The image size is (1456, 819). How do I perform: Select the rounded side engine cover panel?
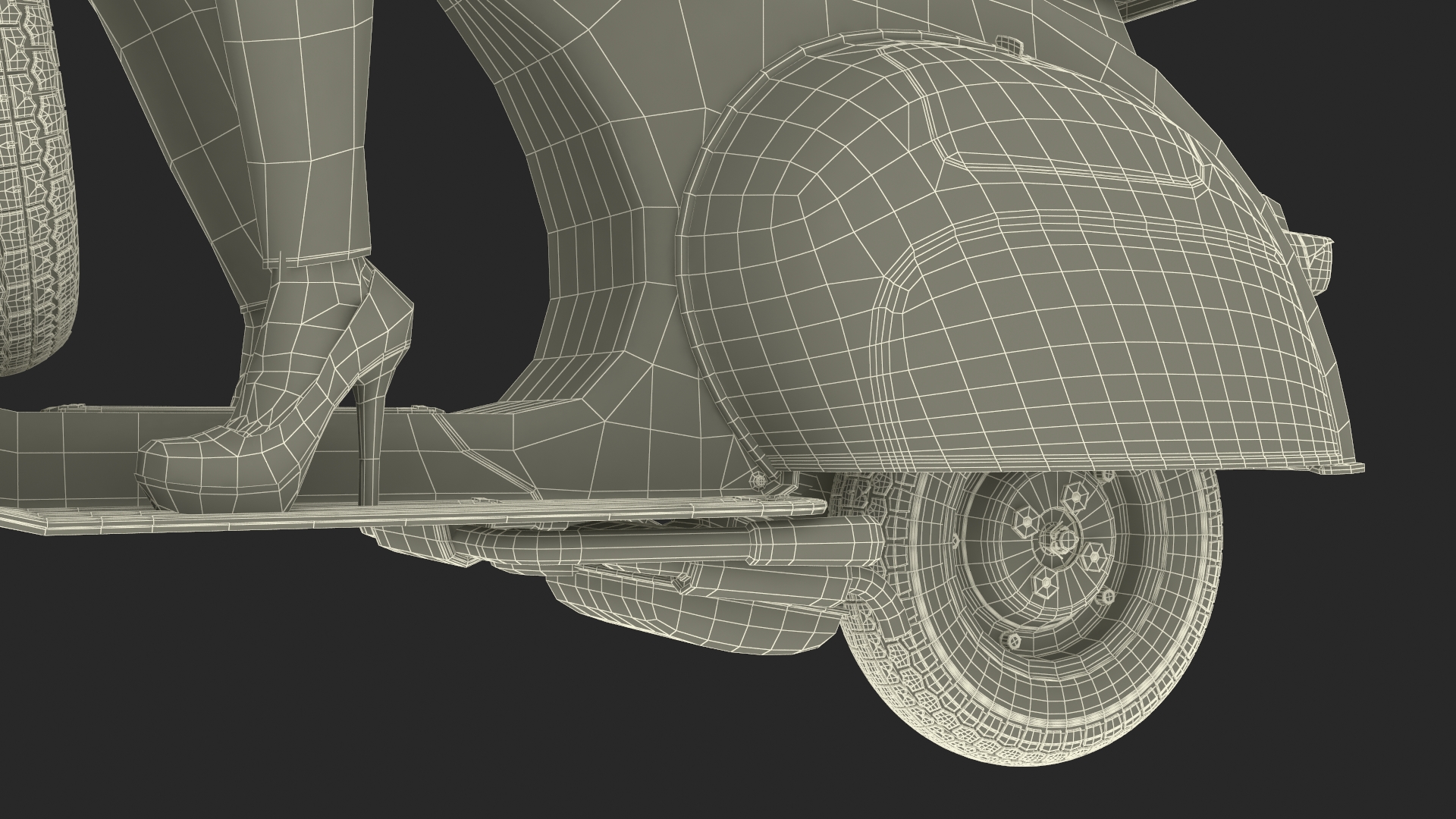[986, 303]
